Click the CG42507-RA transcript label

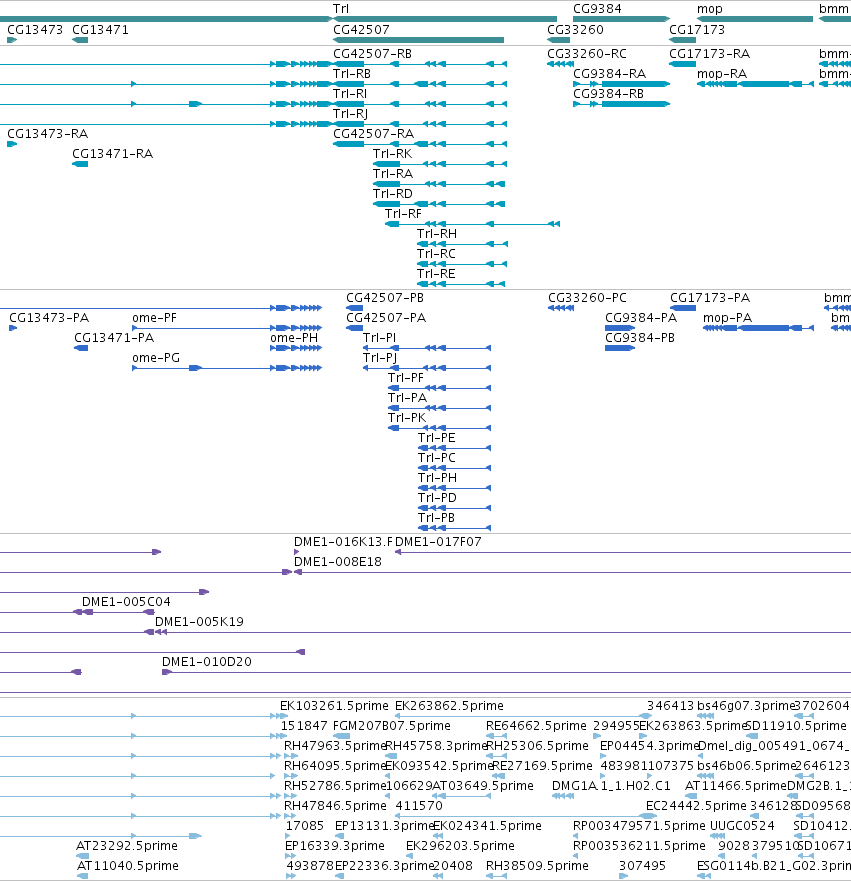coord(374,133)
